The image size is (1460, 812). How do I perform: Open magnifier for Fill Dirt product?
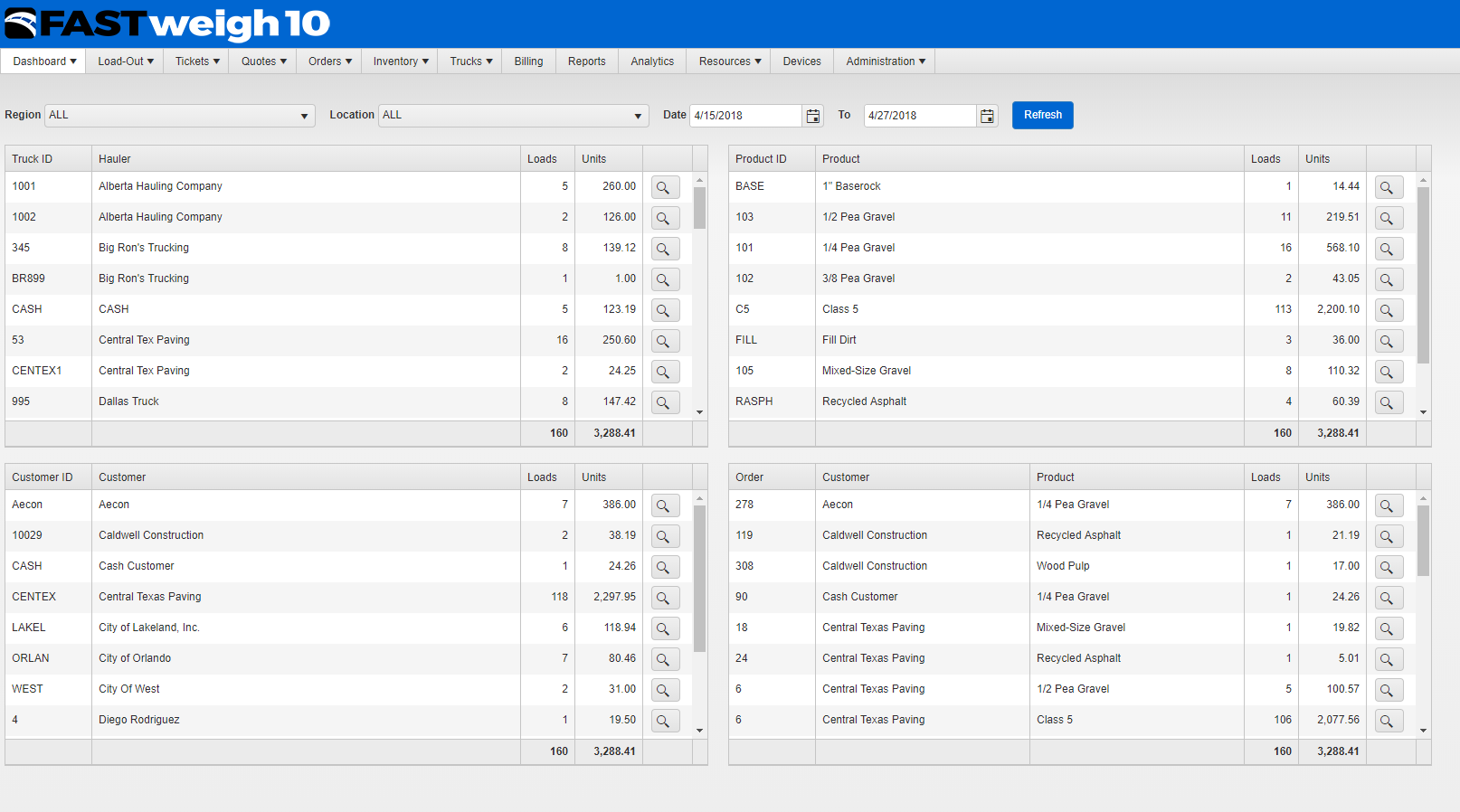coord(1389,341)
